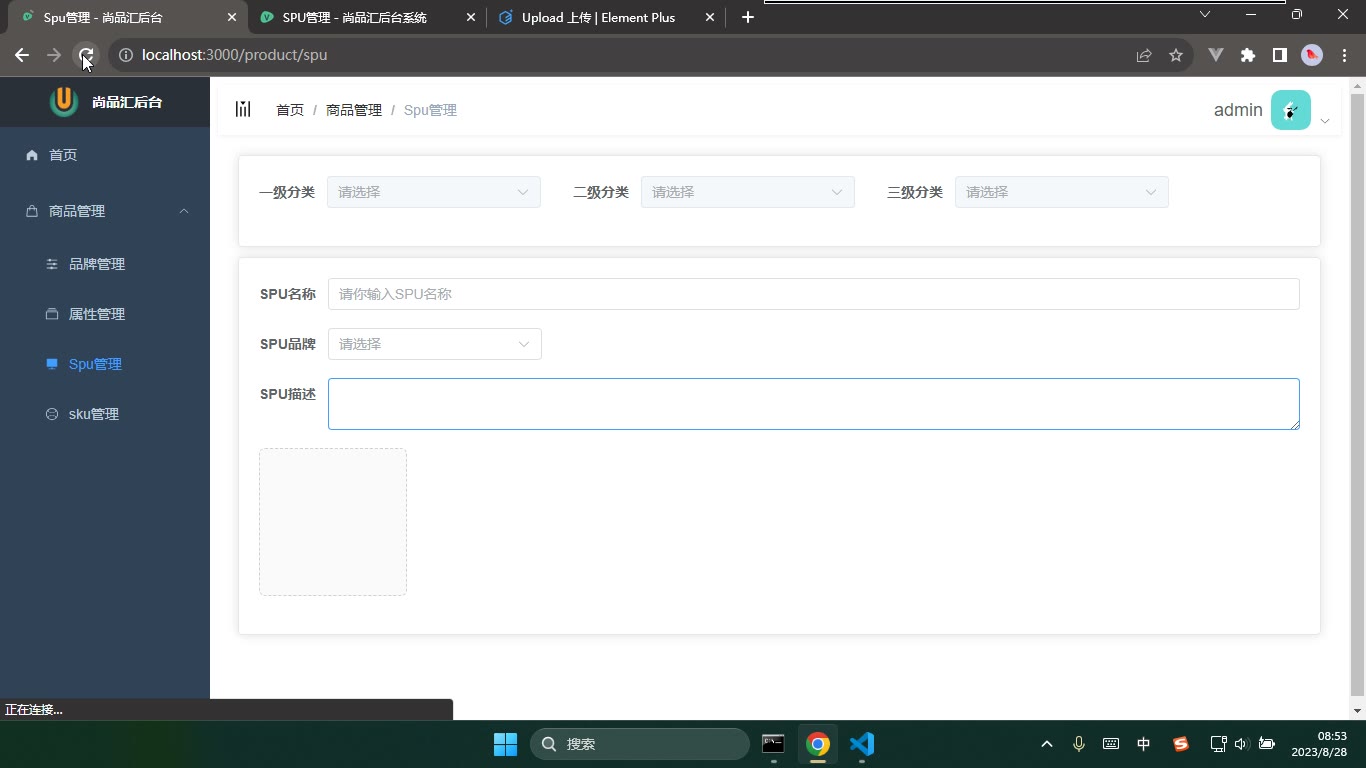
Task: Click the 尚品汇后台 logo icon
Action: click(64, 101)
